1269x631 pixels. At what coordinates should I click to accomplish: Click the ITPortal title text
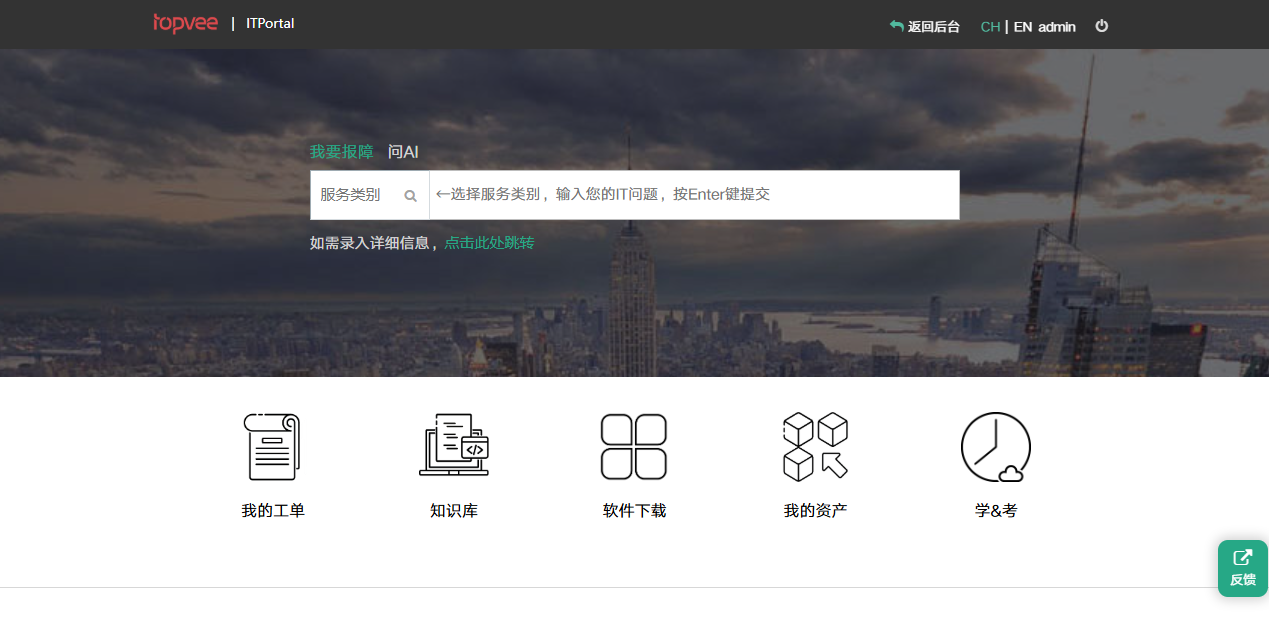tap(270, 23)
